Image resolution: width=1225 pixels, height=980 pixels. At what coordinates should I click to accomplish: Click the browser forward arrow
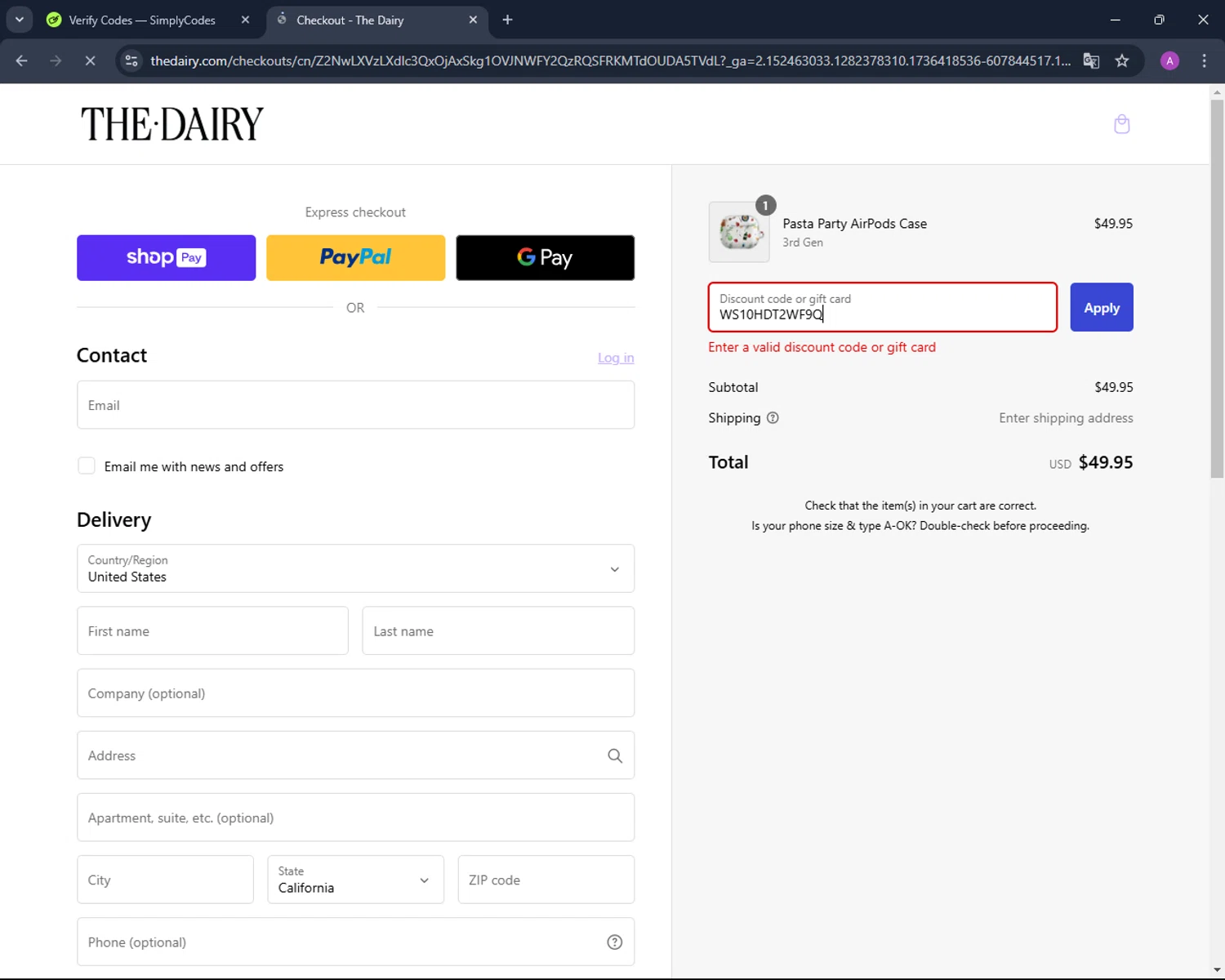56,60
